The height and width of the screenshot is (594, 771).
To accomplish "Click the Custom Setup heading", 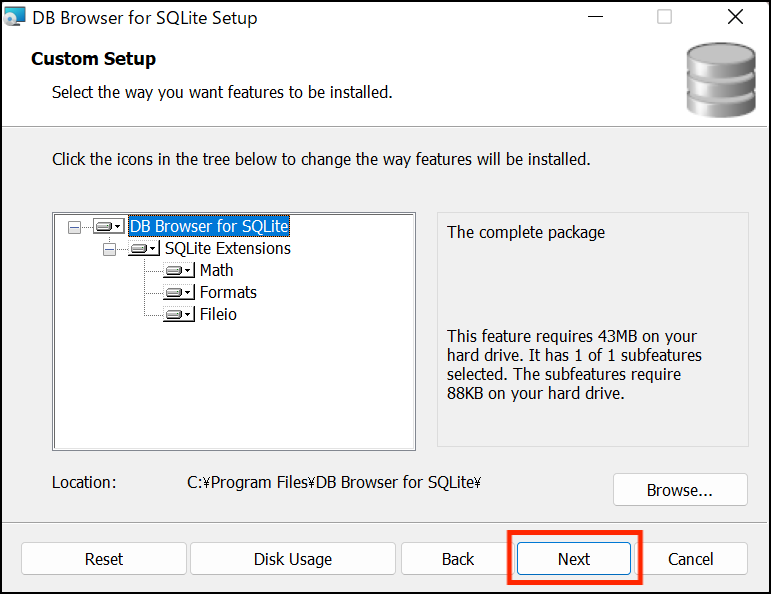I will pos(93,59).
